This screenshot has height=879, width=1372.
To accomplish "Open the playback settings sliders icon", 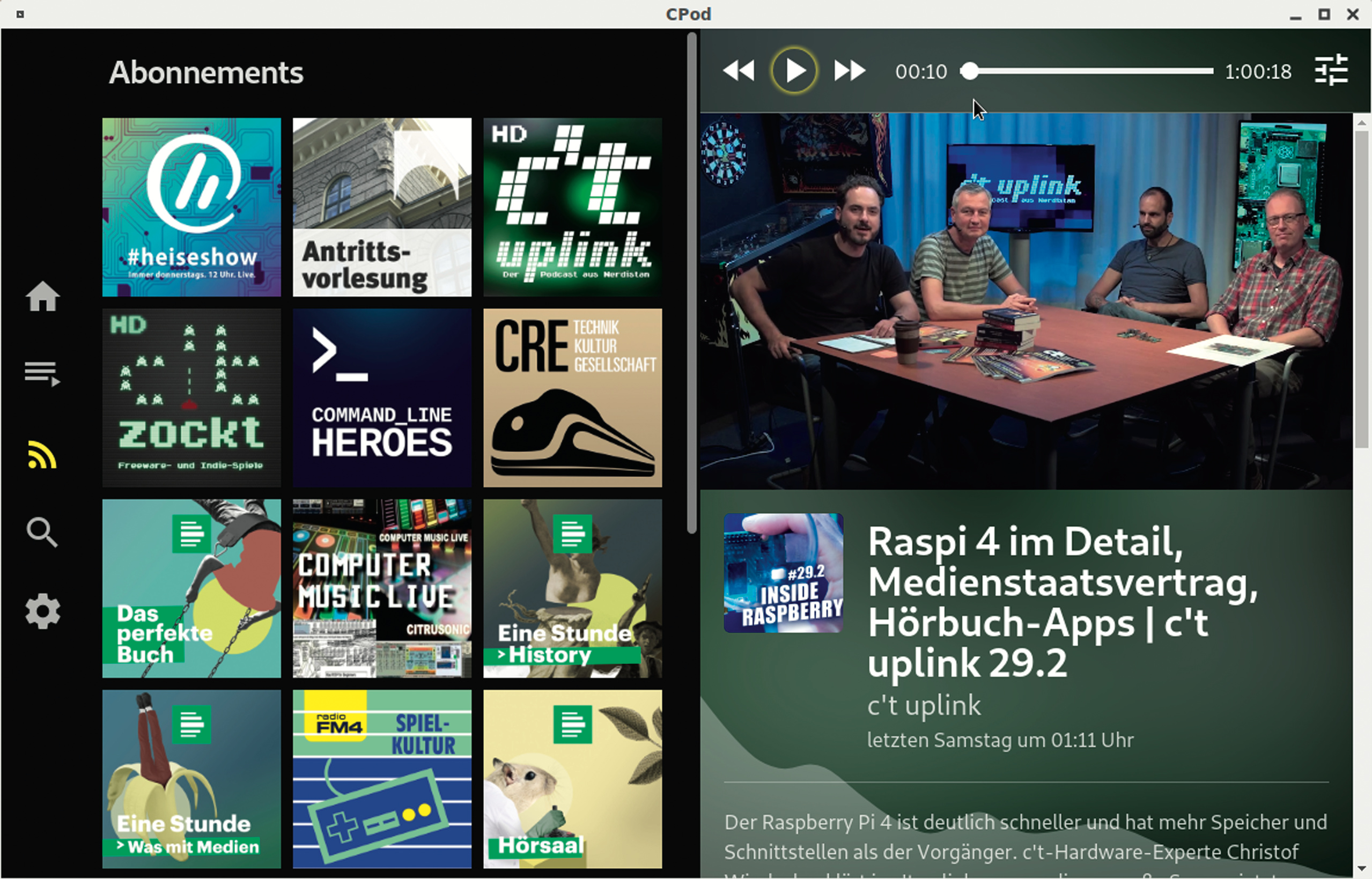I will tap(1331, 71).
